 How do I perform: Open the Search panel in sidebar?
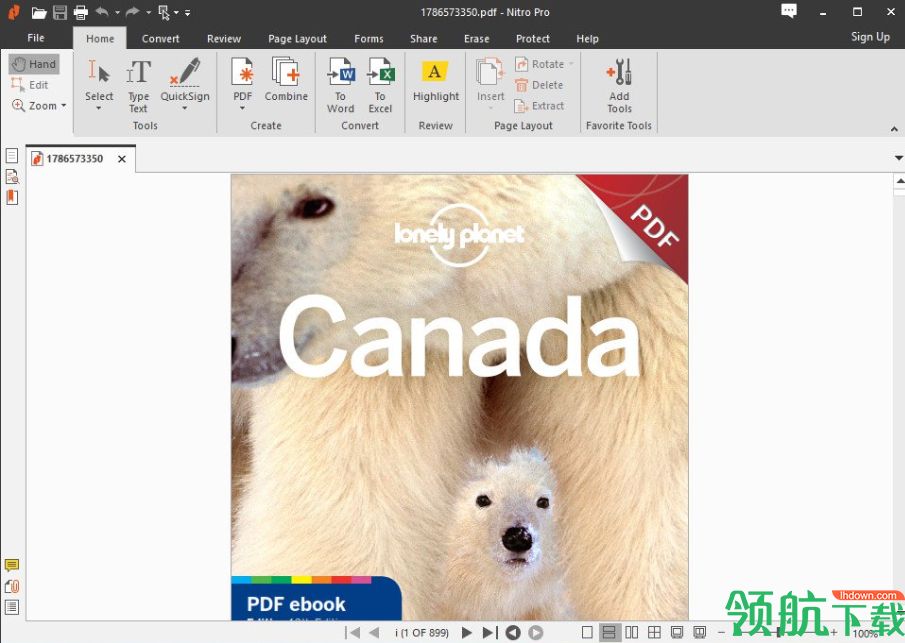pos(12,176)
